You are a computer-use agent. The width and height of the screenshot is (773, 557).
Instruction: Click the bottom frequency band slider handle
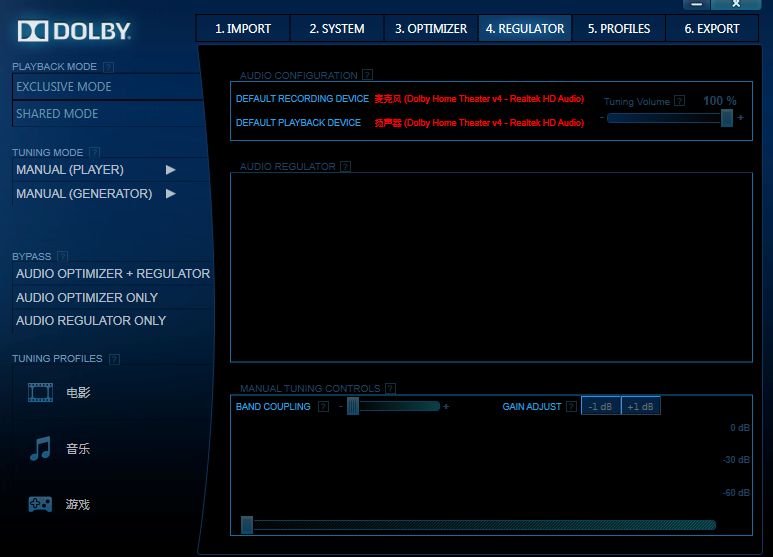(x=247, y=525)
